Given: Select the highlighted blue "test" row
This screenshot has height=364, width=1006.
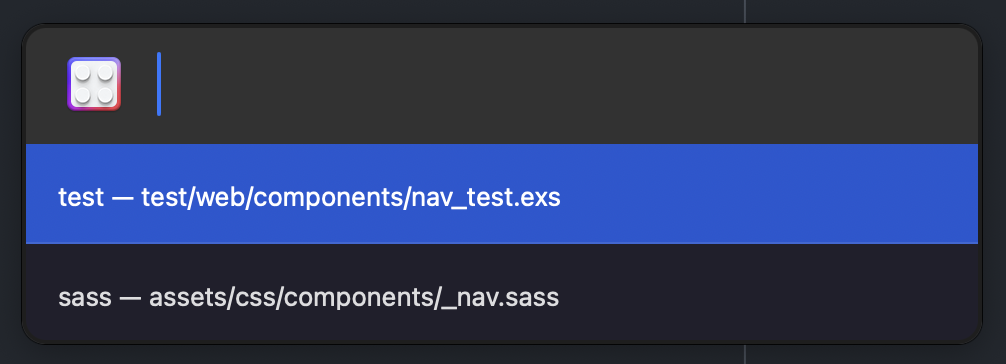Looking at the screenshot, I should 502,194.
